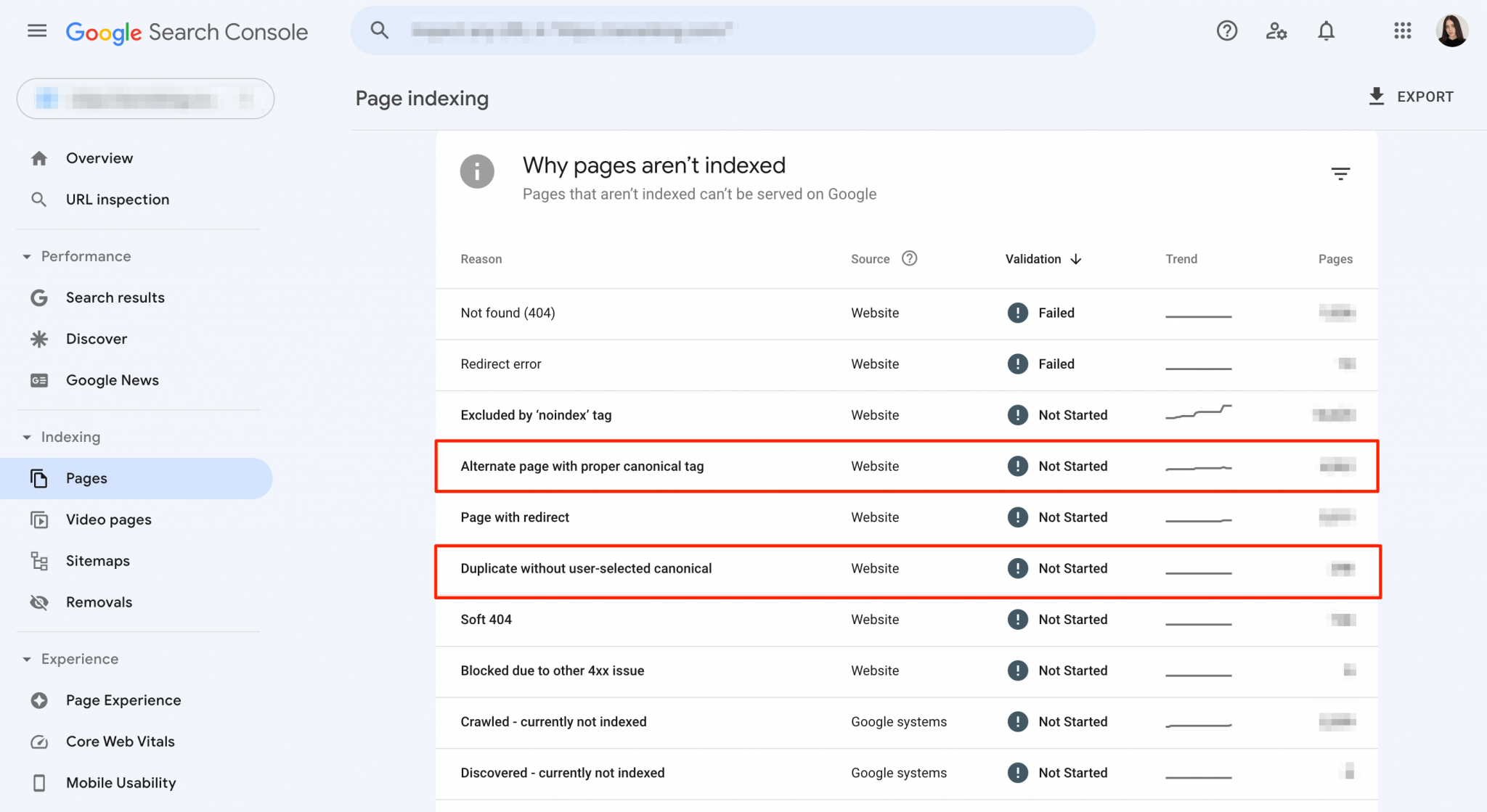This screenshot has width=1487, height=812.
Task: Open the table filter options
Action: click(x=1340, y=173)
